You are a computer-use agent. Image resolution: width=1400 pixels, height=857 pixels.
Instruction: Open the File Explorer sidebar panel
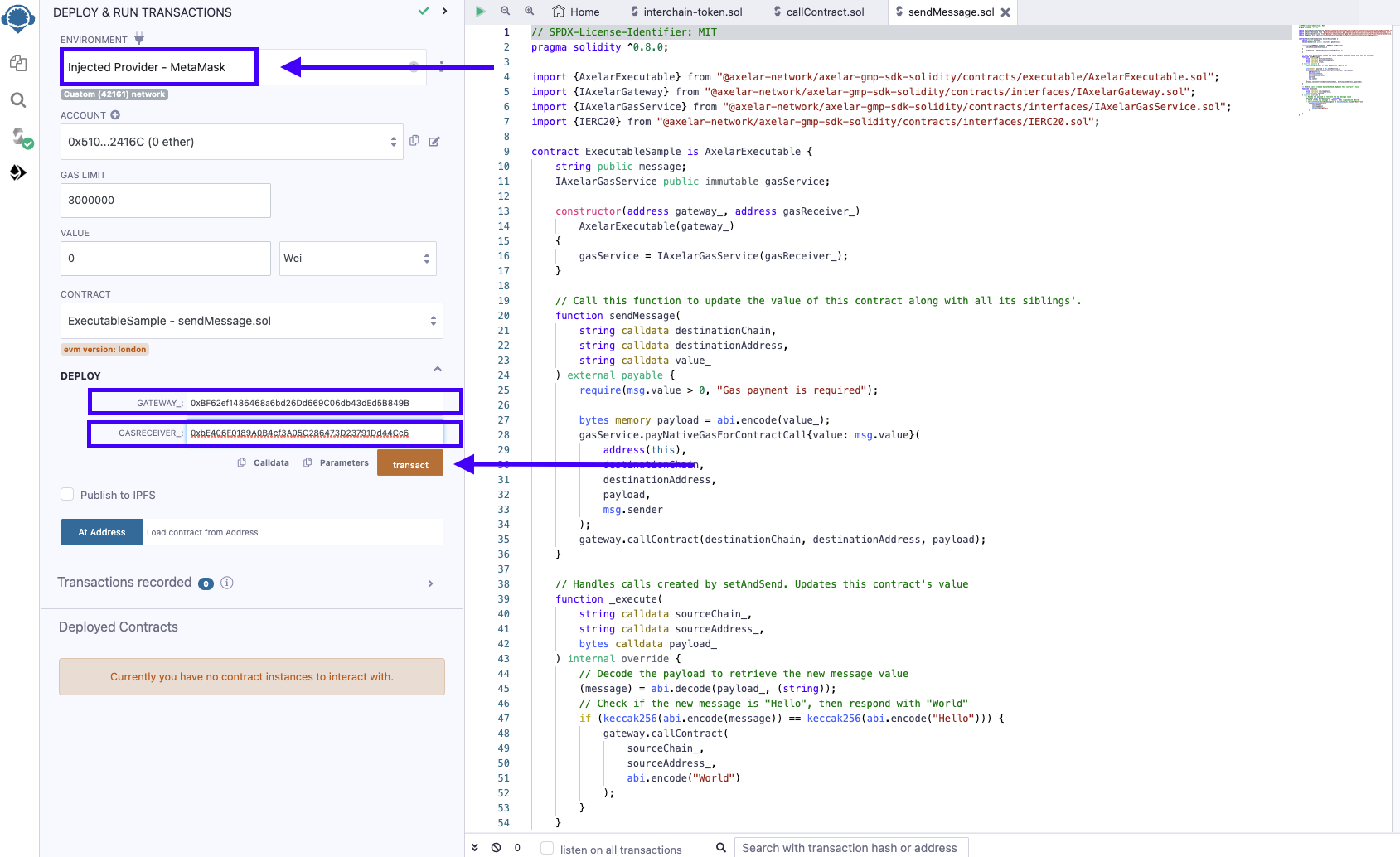tap(17, 63)
